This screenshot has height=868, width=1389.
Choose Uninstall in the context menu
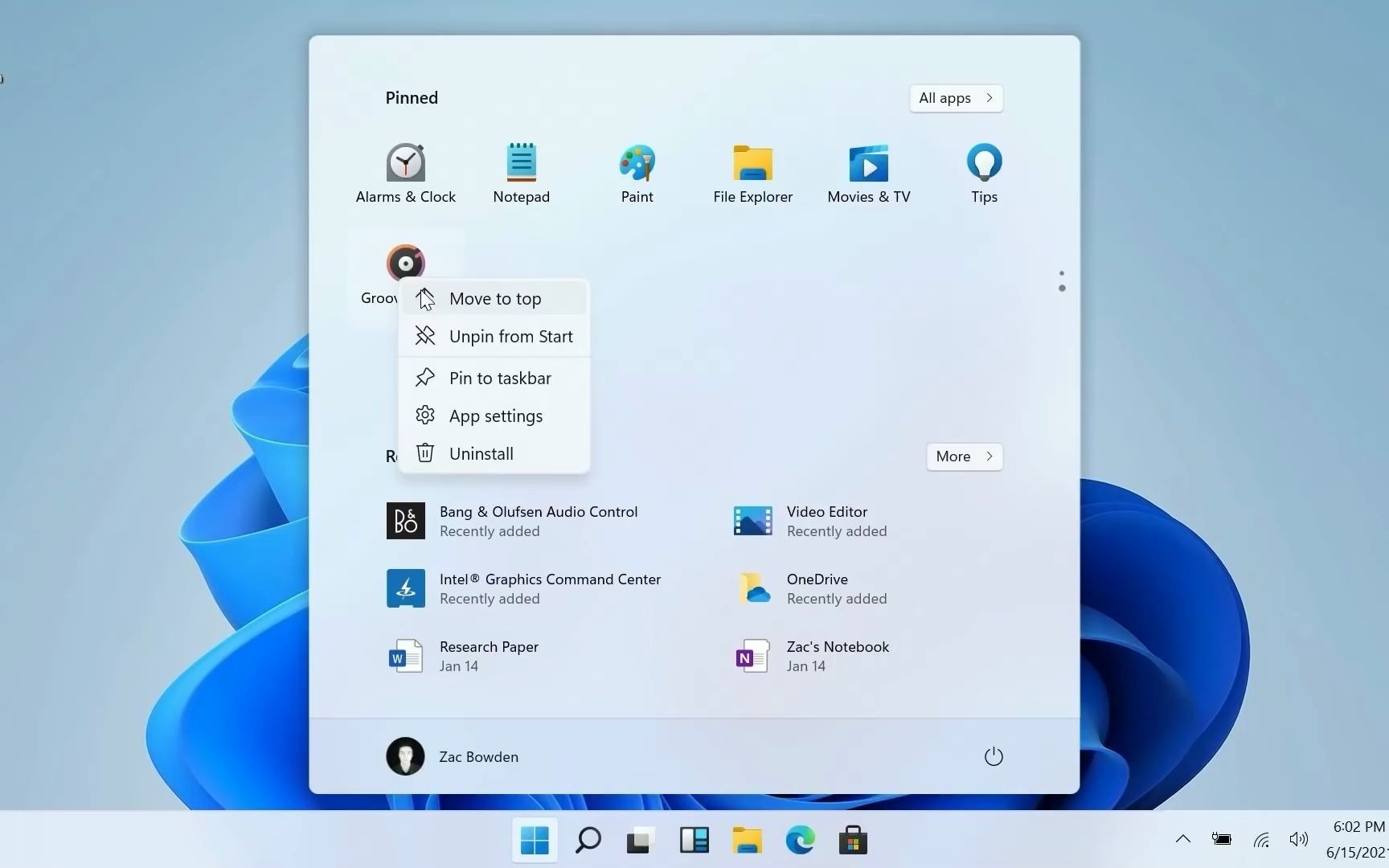494,453
